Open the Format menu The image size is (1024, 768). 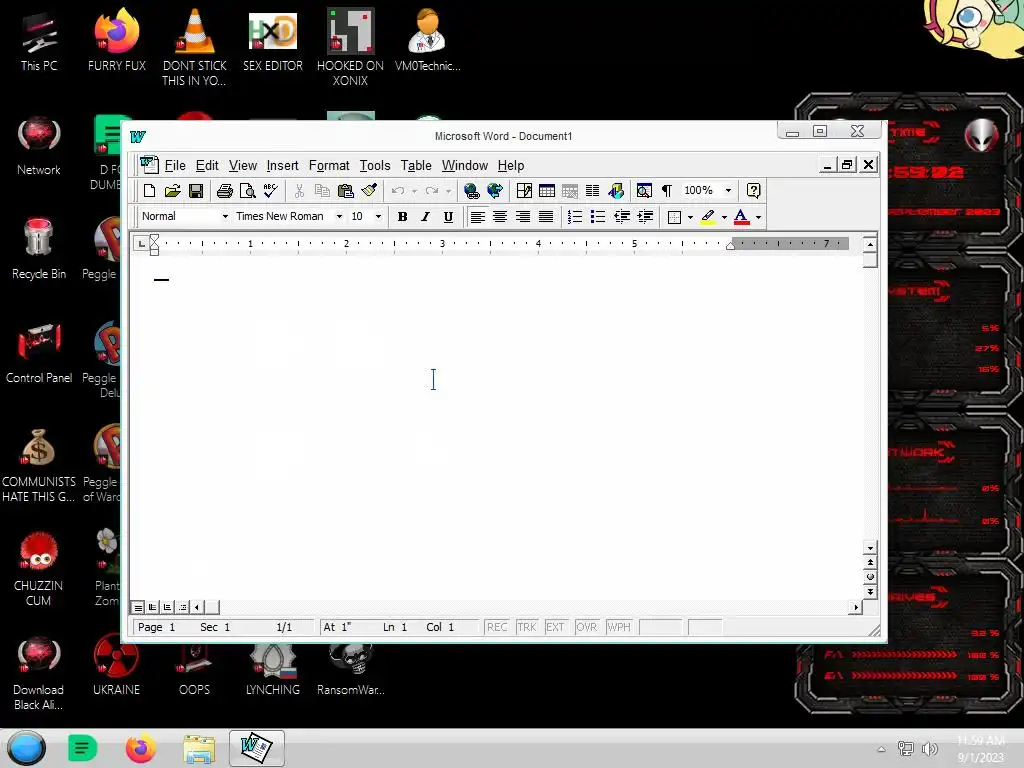[x=329, y=166]
